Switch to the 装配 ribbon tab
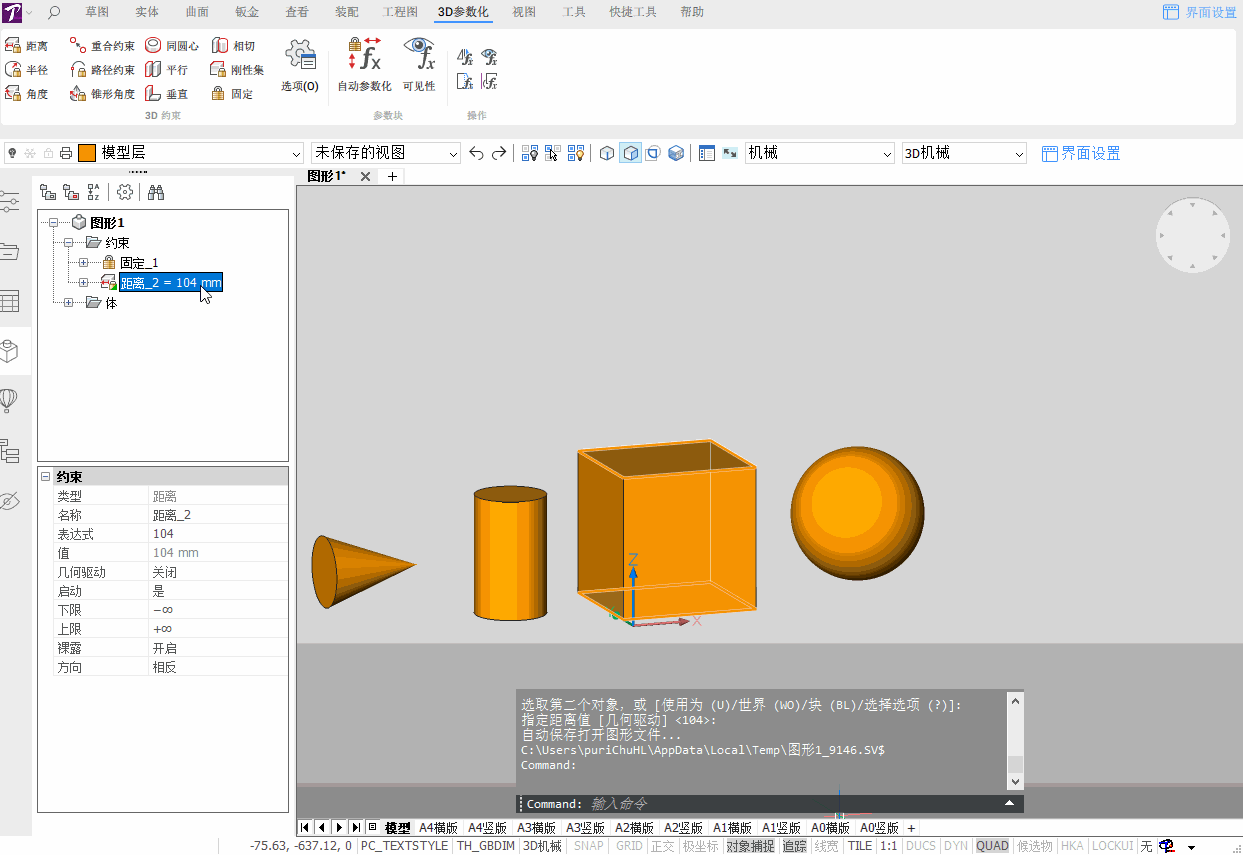 click(347, 12)
